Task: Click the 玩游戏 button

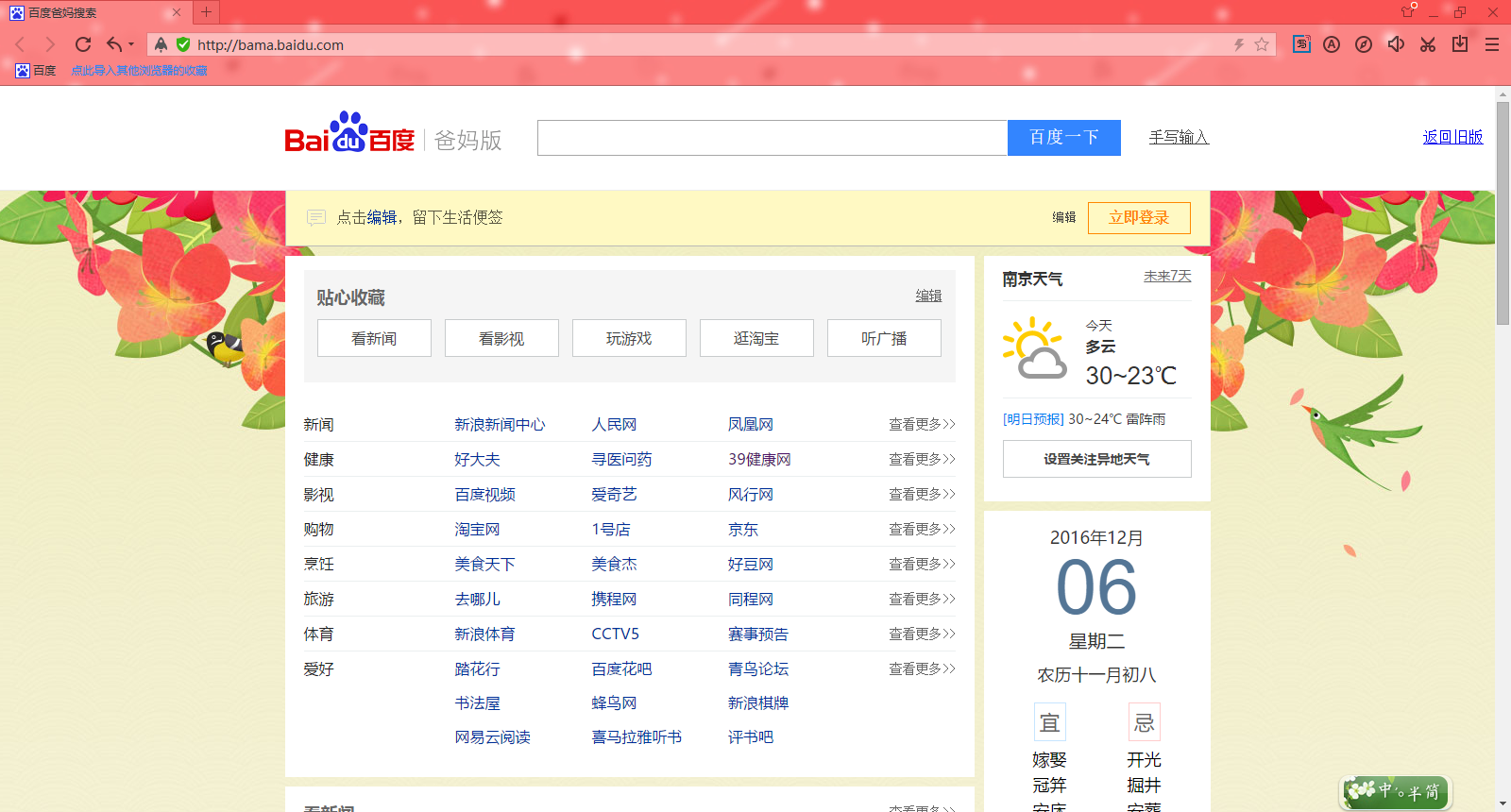Action: 629,338
